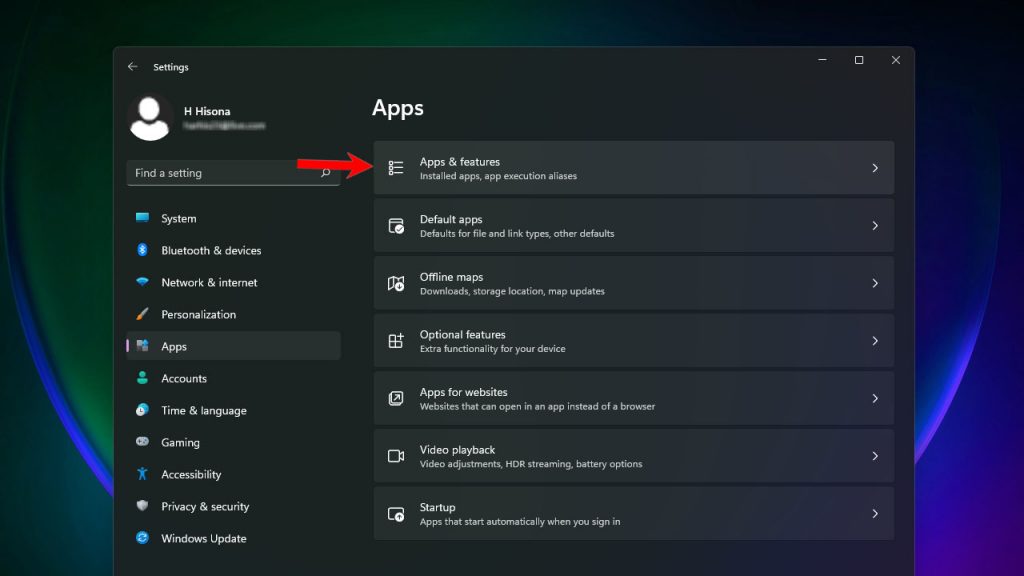This screenshot has height=576, width=1024.
Task: Click the Personalization paintbrush icon
Action: pos(142,313)
